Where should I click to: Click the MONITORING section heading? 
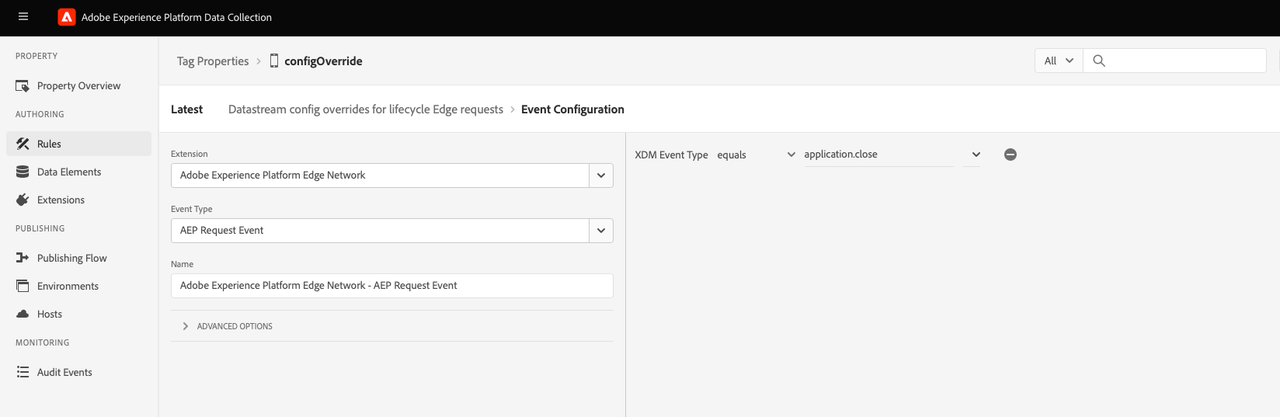point(42,342)
